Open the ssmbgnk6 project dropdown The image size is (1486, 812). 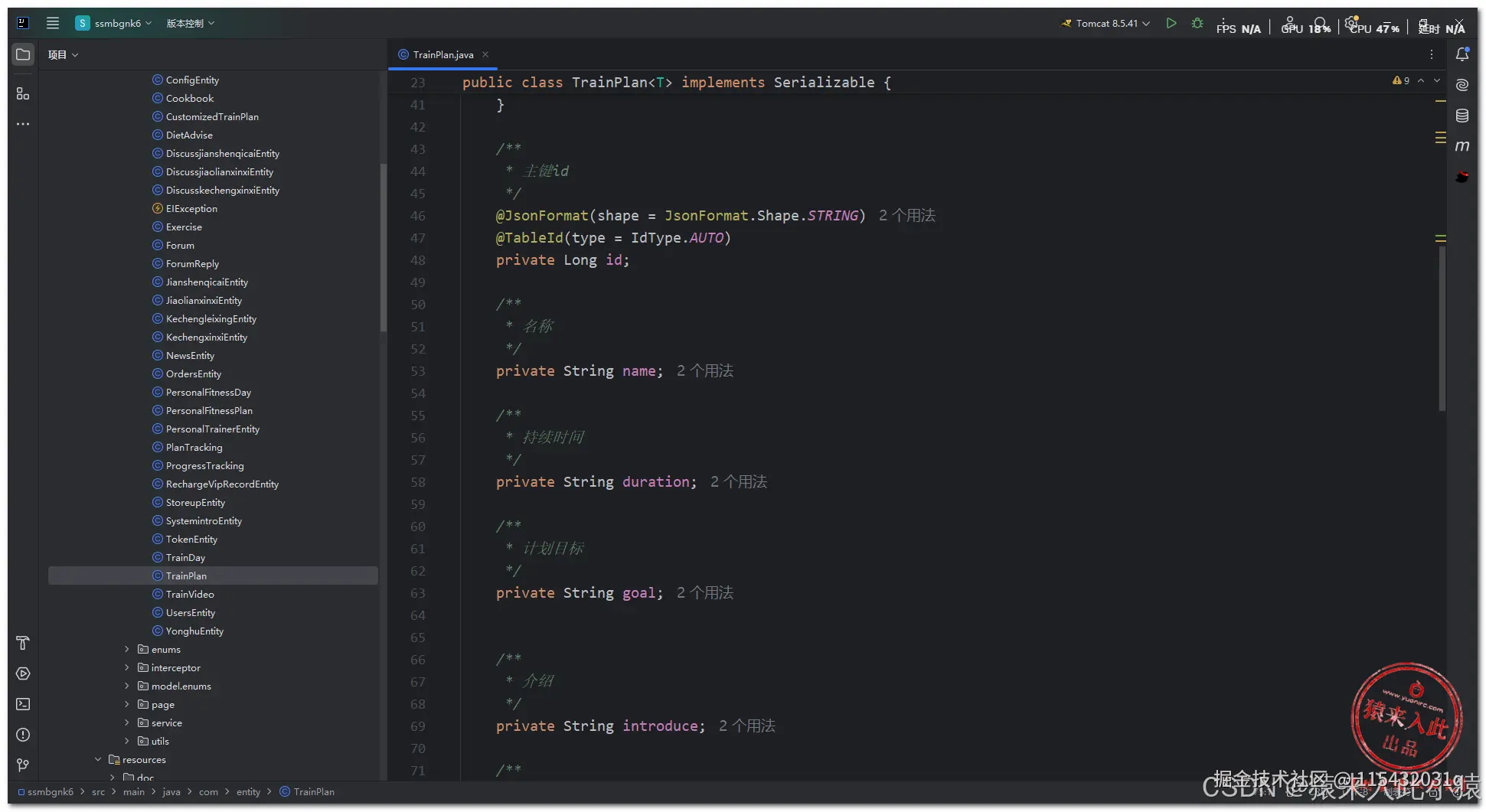[x=113, y=23]
